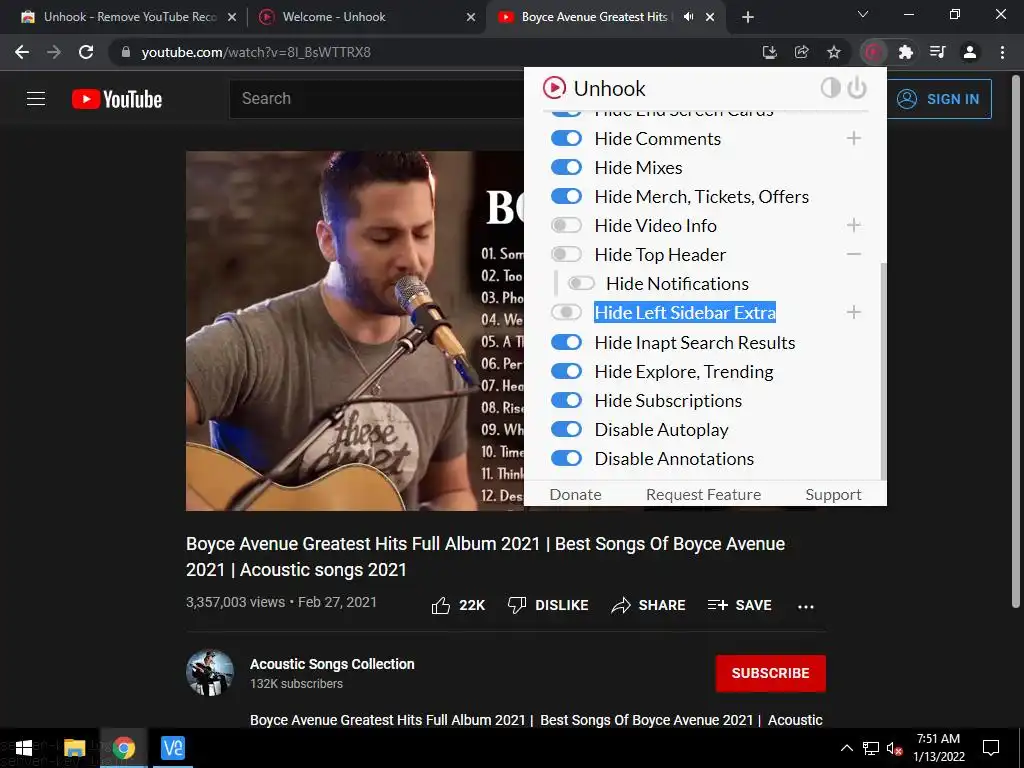Click the Unhook logo in popup header

(554, 88)
